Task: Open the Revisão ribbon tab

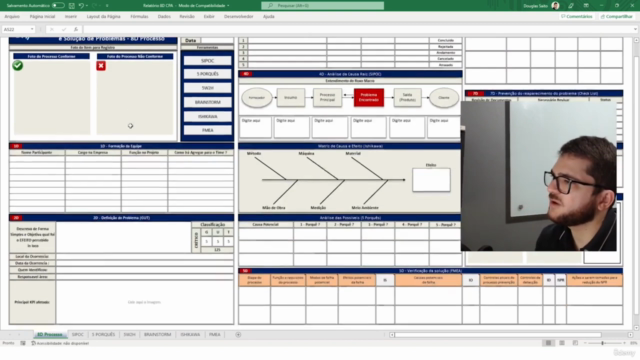Action: [187, 17]
